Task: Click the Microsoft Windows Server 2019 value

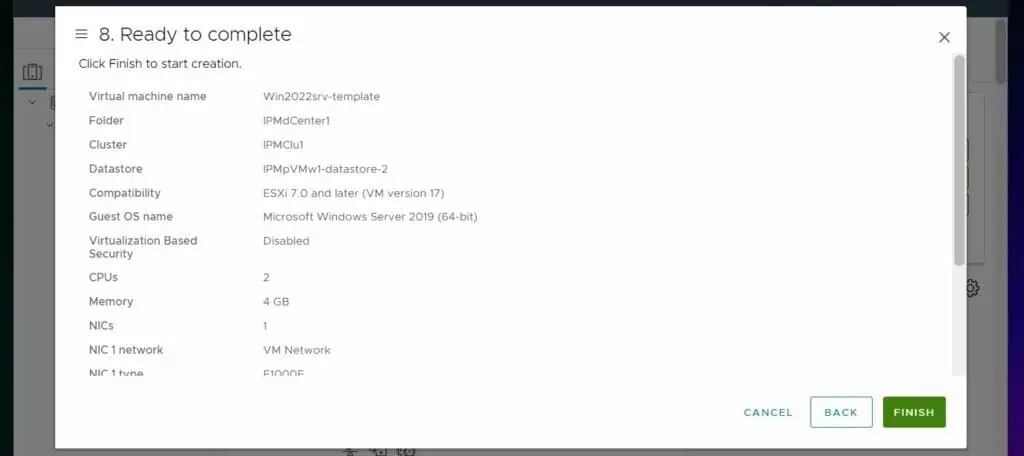Action: [x=370, y=217]
